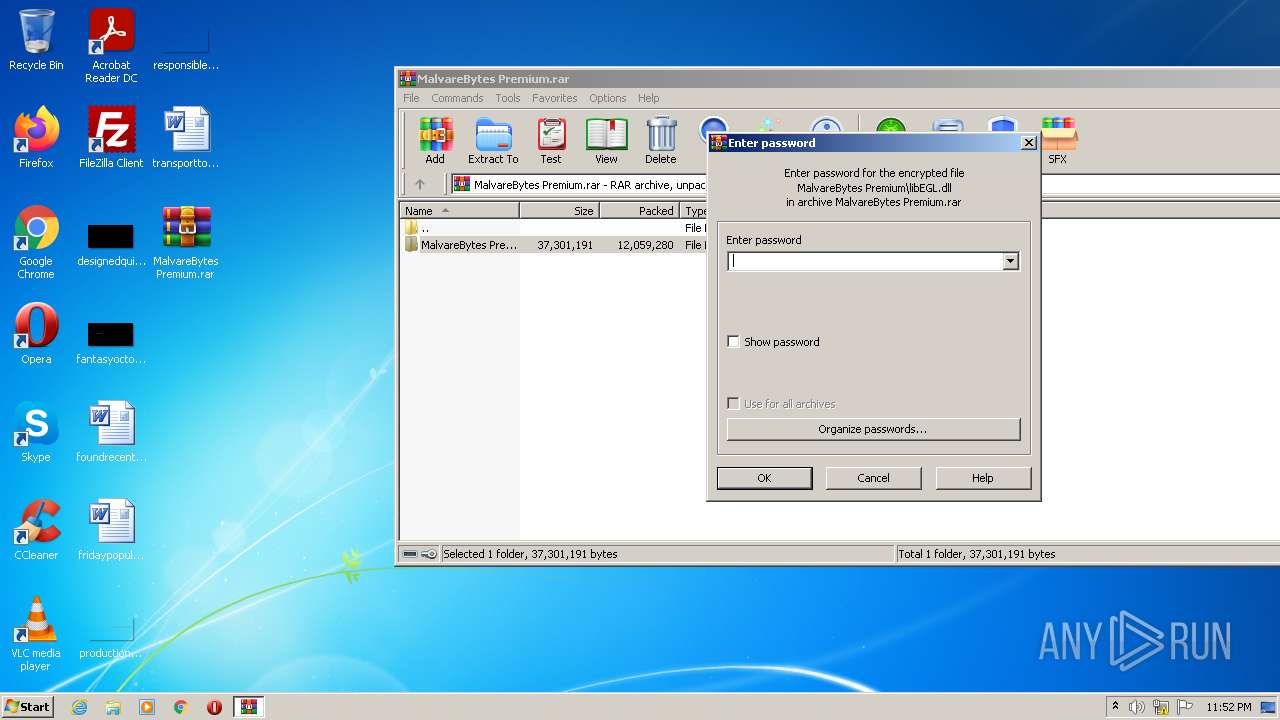This screenshot has height=720, width=1280.
Task: Select the fantasyocto... desktop file
Action: (111, 341)
